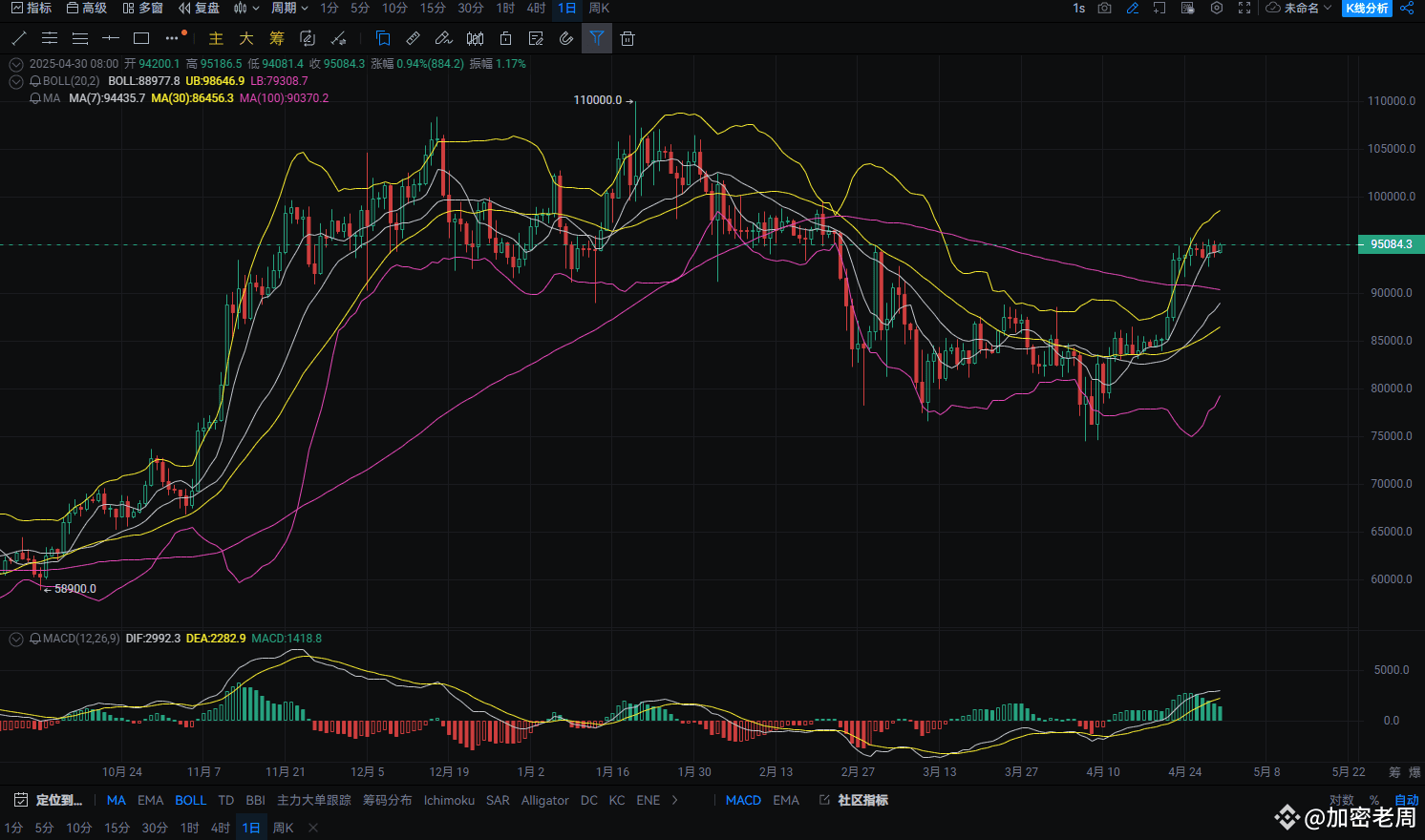Switch to the 1日 timeframe tab
This screenshot has width=1425, height=840.
click(x=565, y=9)
